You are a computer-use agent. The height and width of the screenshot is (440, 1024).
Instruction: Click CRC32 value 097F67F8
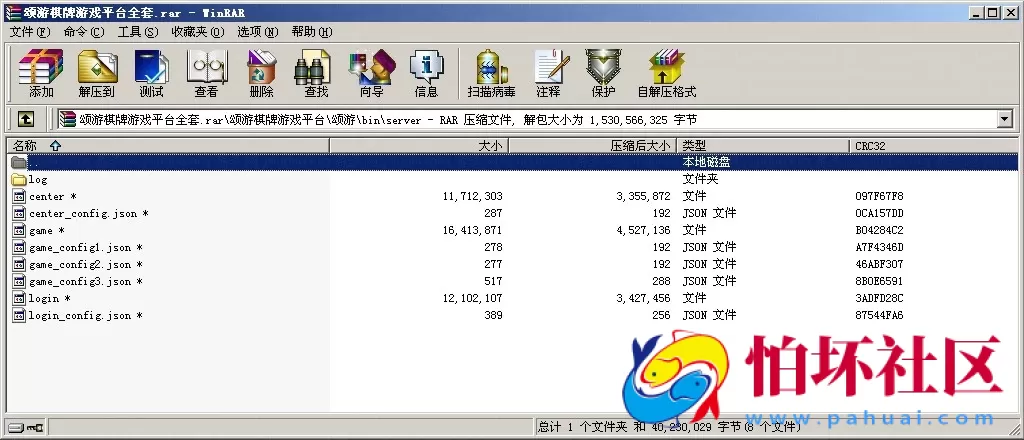[879, 196]
